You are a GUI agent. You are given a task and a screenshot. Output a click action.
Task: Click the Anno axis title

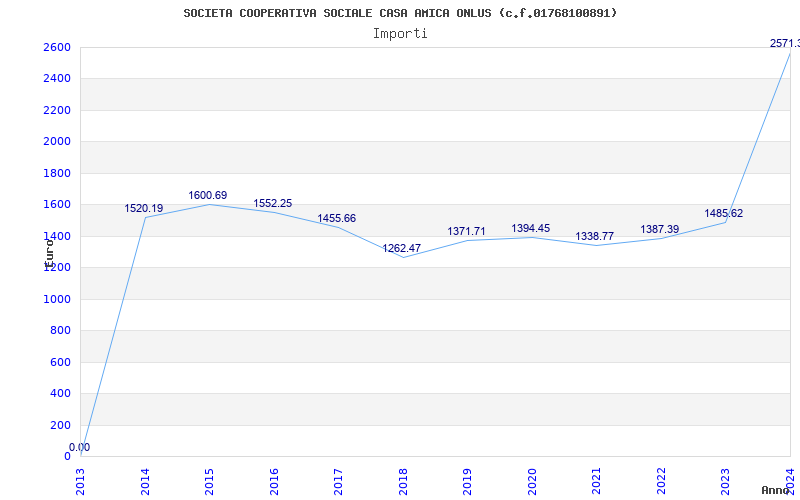[776, 490]
